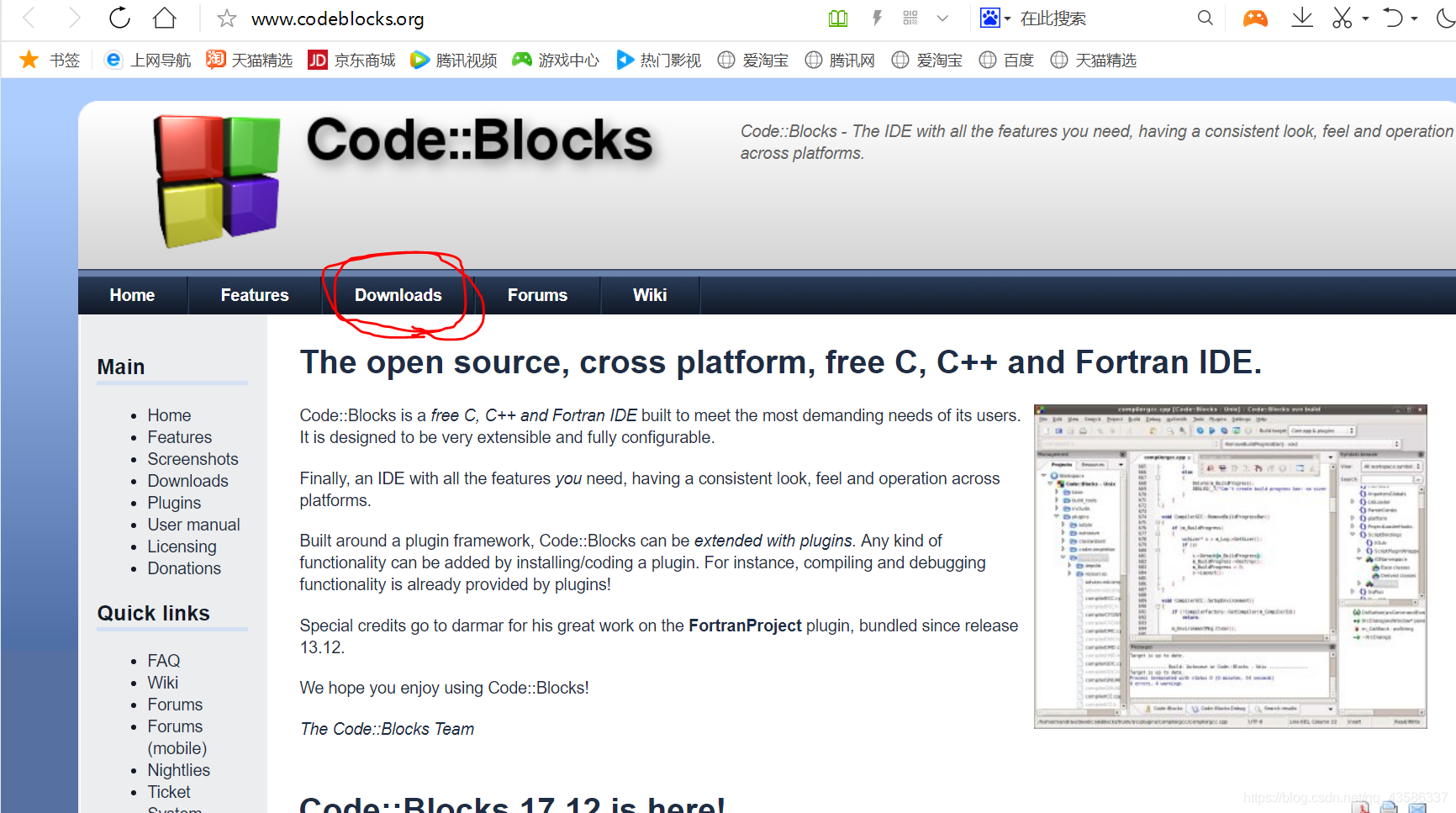Click the magnifier search icon

pyautogui.click(x=1205, y=18)
